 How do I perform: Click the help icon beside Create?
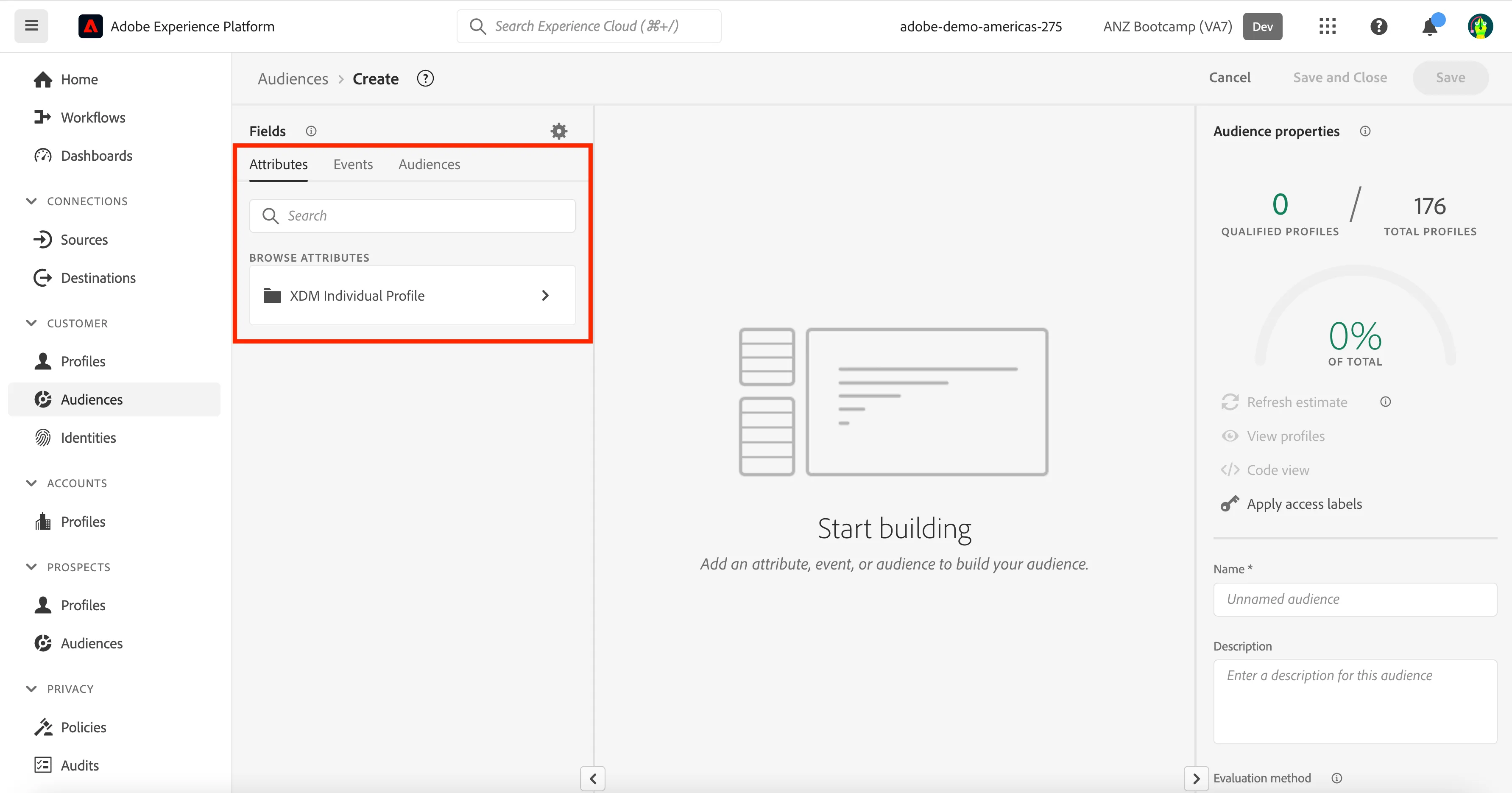coord(425,78)
